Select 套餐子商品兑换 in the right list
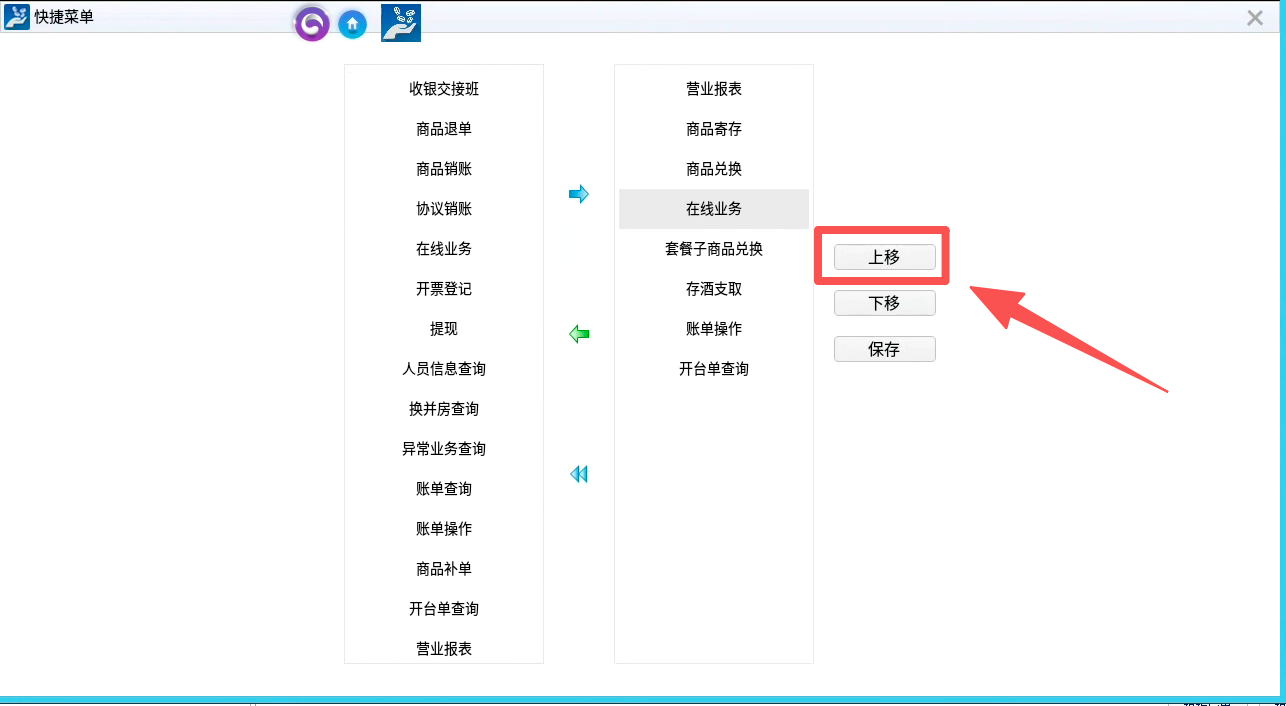 click(x=713, y=249)
